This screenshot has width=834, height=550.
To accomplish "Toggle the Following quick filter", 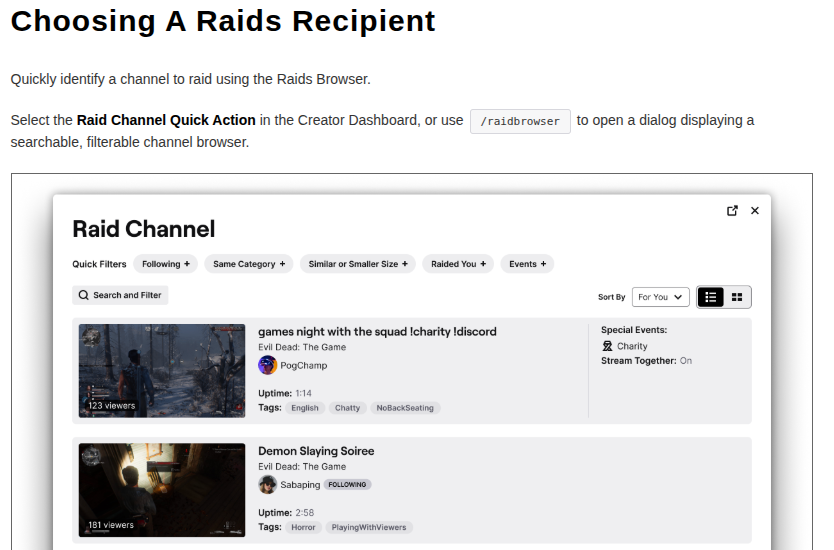I will pos(165,264).
